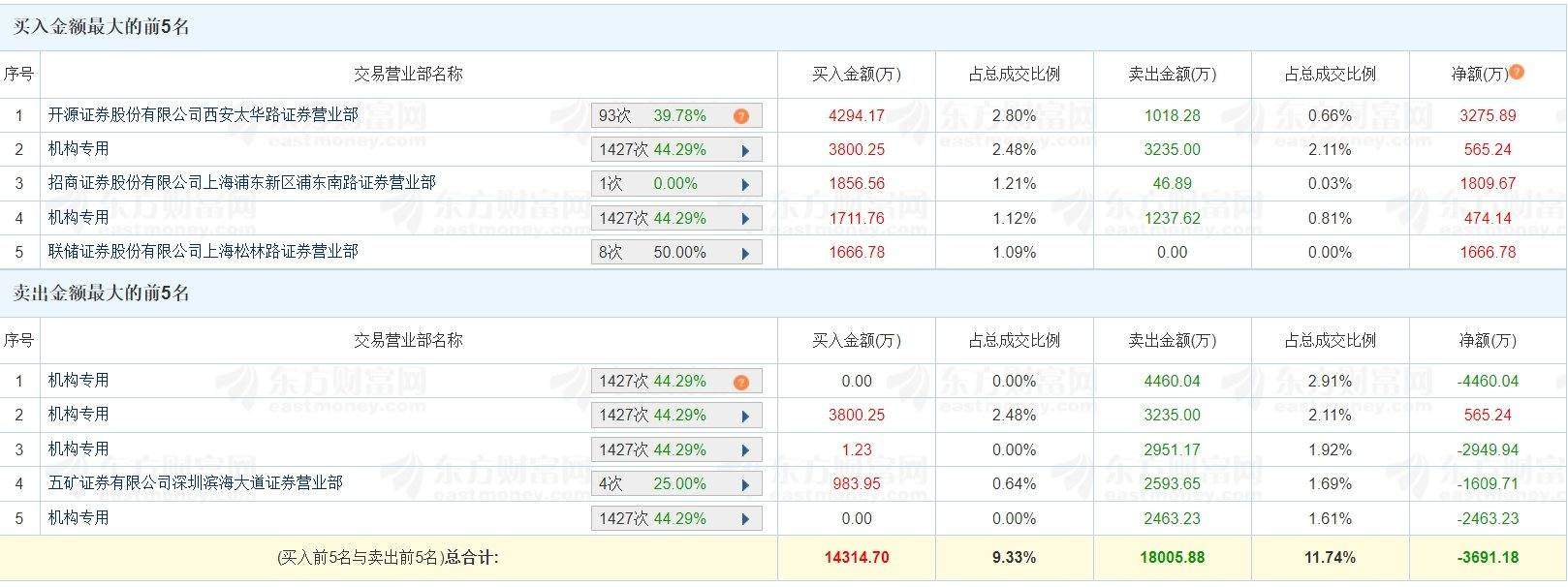Screen dimensions: 1568x587
Task: Click the arrow icon in the row with net -2463.23
Action: [745, 519]
